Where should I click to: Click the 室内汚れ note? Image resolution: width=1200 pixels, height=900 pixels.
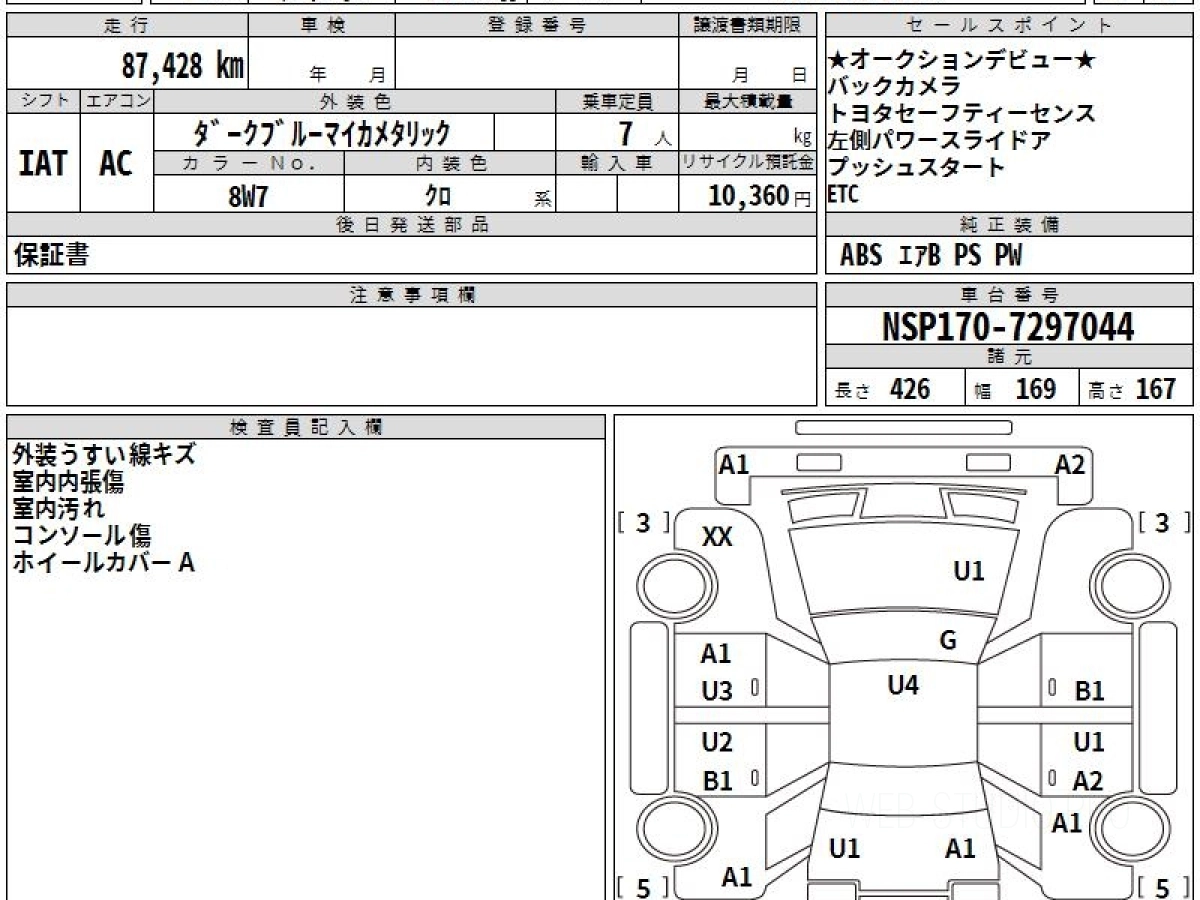click(x=58, y=508)
